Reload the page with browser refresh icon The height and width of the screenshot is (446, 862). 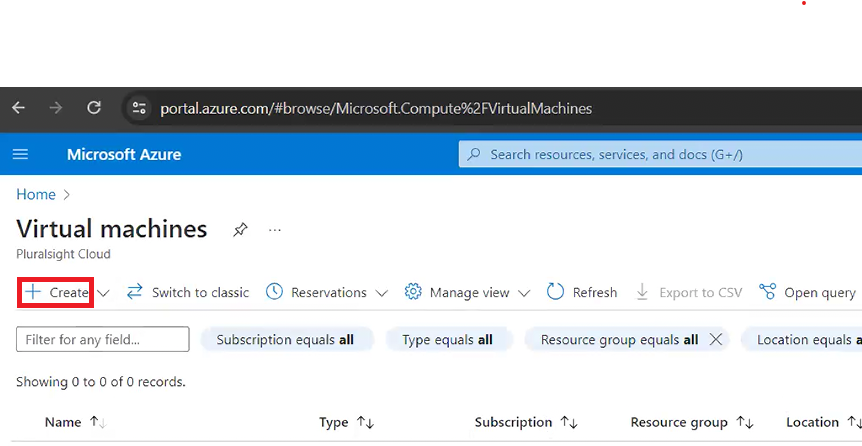tap(94, 108)
